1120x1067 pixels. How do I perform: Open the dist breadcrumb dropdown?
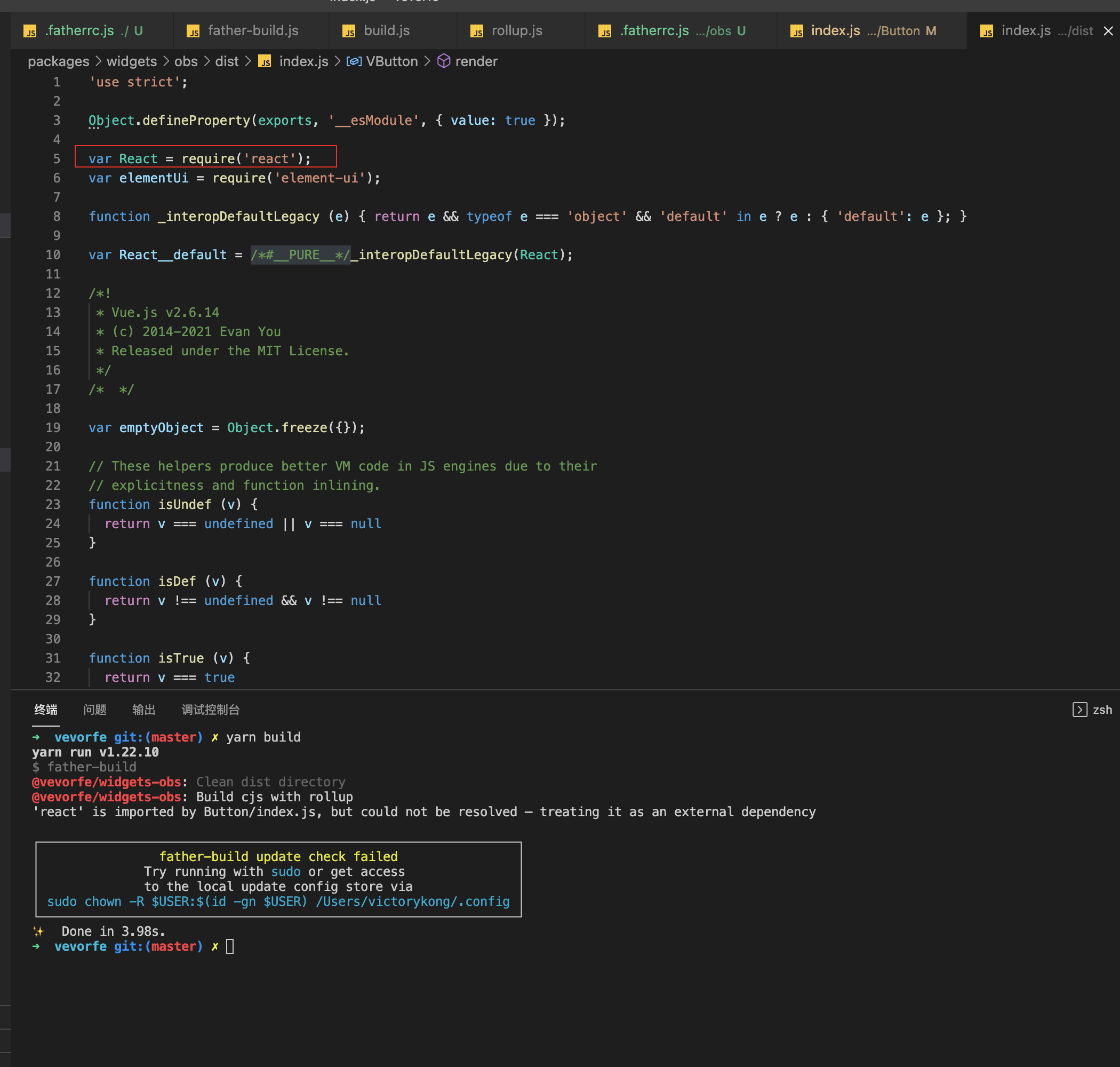[226, 61]
